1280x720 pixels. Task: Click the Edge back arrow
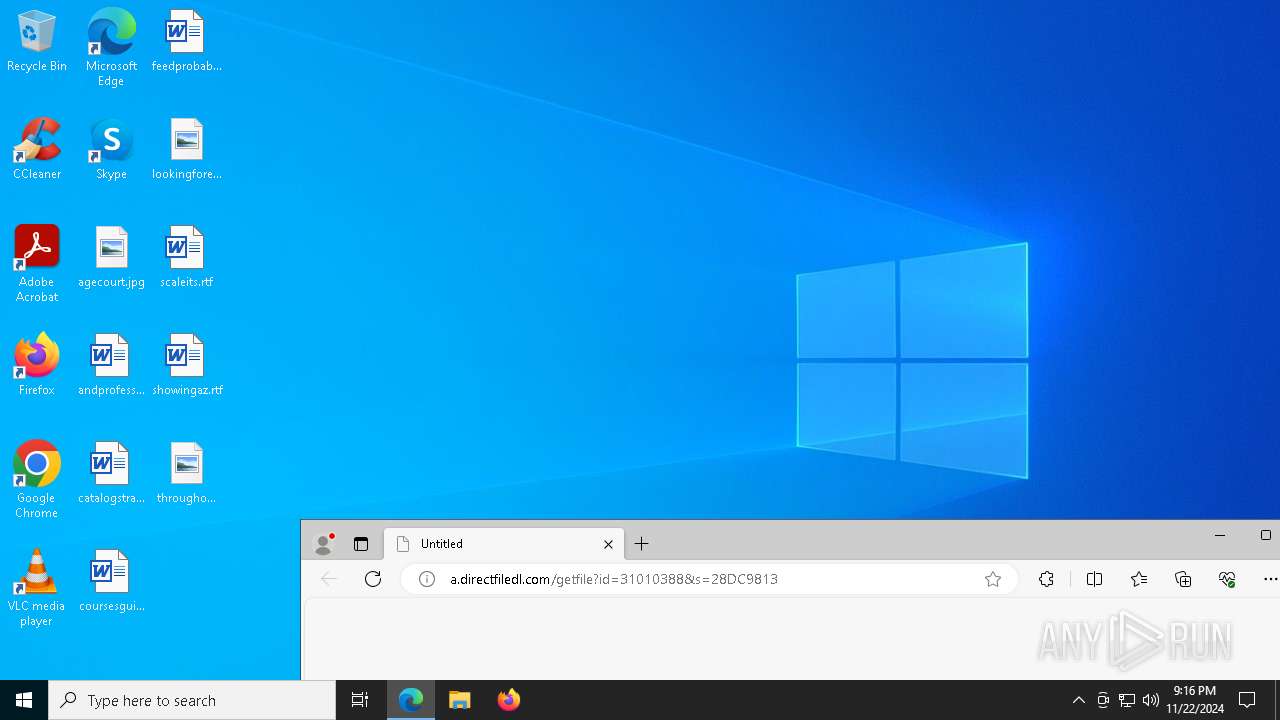click(329, 579)
